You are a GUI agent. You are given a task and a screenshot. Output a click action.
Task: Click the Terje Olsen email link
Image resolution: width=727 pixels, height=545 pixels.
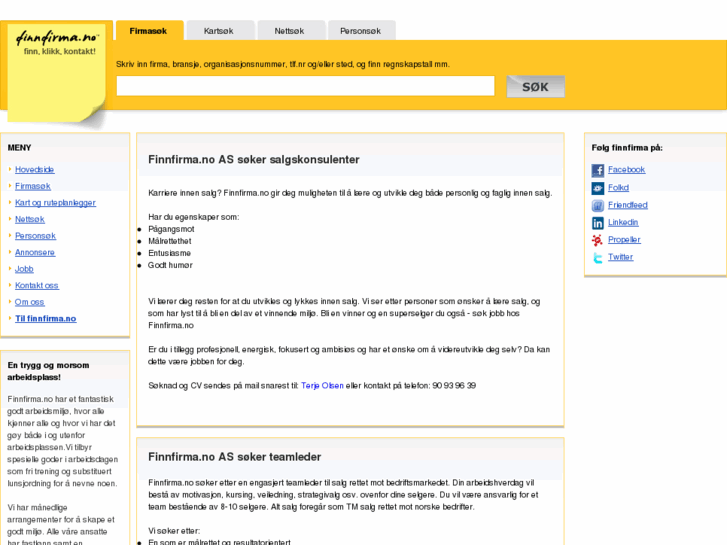[x=322, y=385]
